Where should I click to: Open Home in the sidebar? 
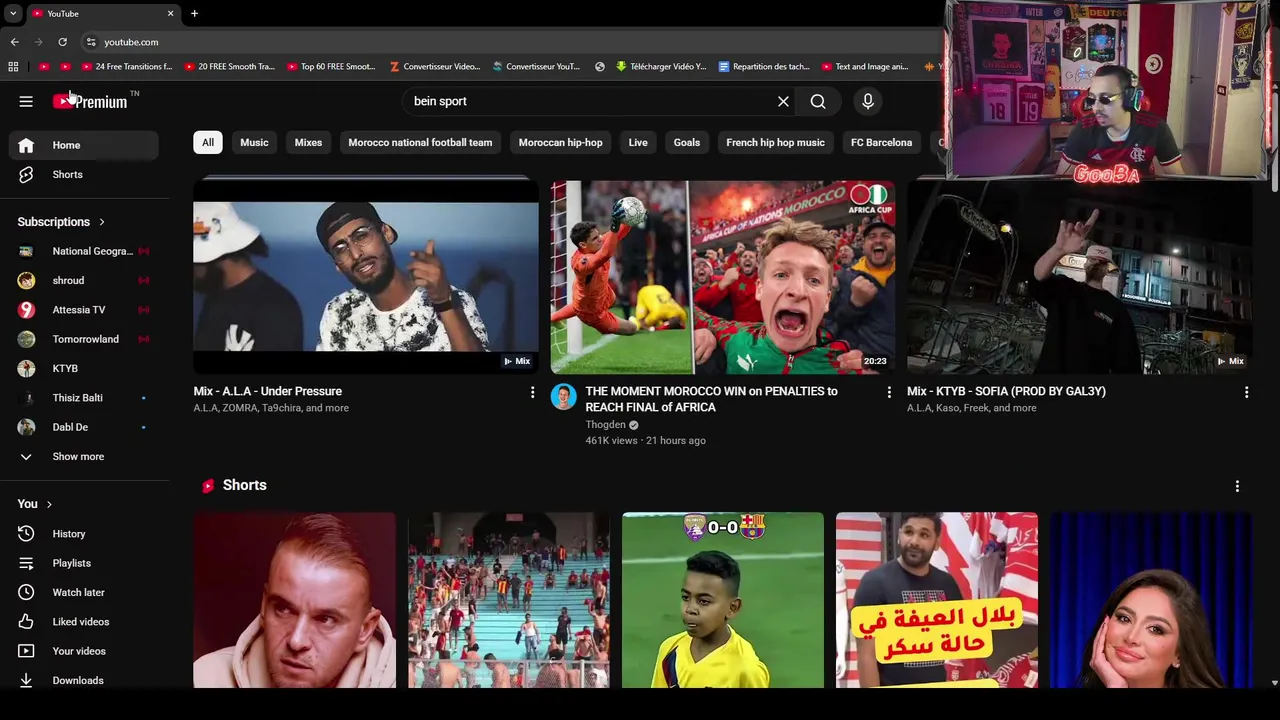(84, 145)
